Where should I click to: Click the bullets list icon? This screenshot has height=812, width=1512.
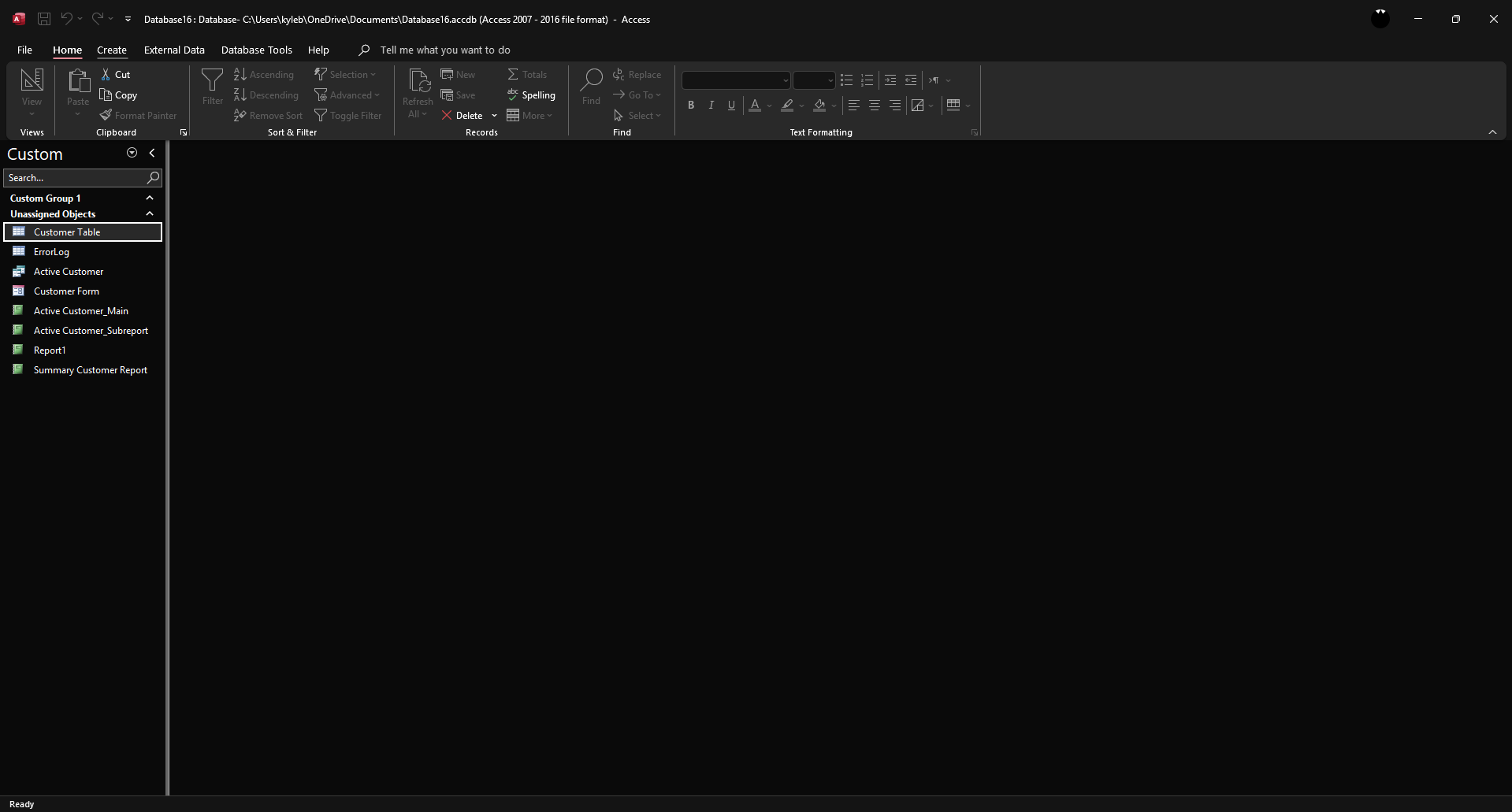847,80
